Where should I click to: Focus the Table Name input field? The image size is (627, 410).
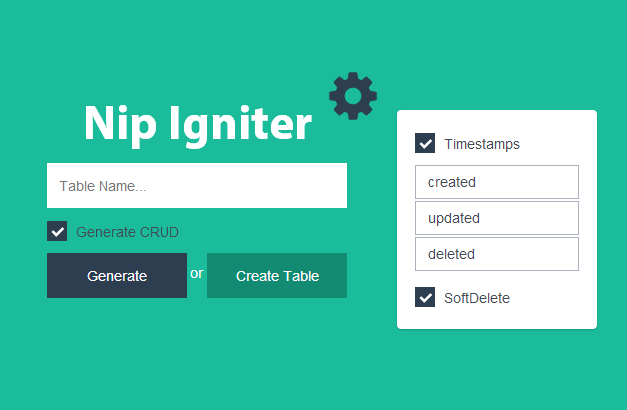point(197,186)
